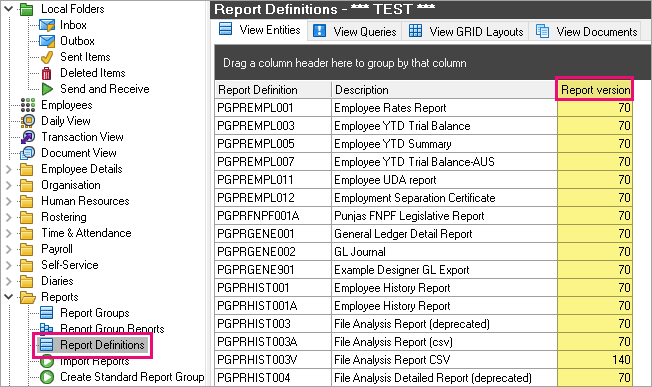Collapse the Reports folder

coord(8,297)
